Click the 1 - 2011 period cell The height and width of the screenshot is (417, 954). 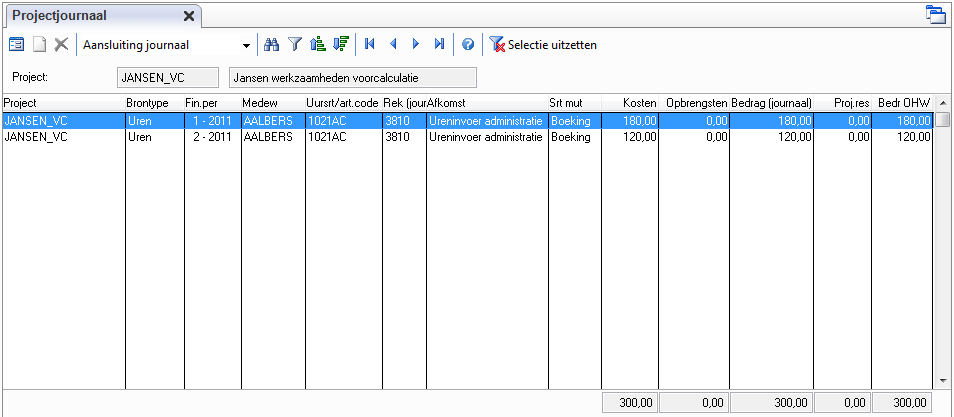point(212,121)
